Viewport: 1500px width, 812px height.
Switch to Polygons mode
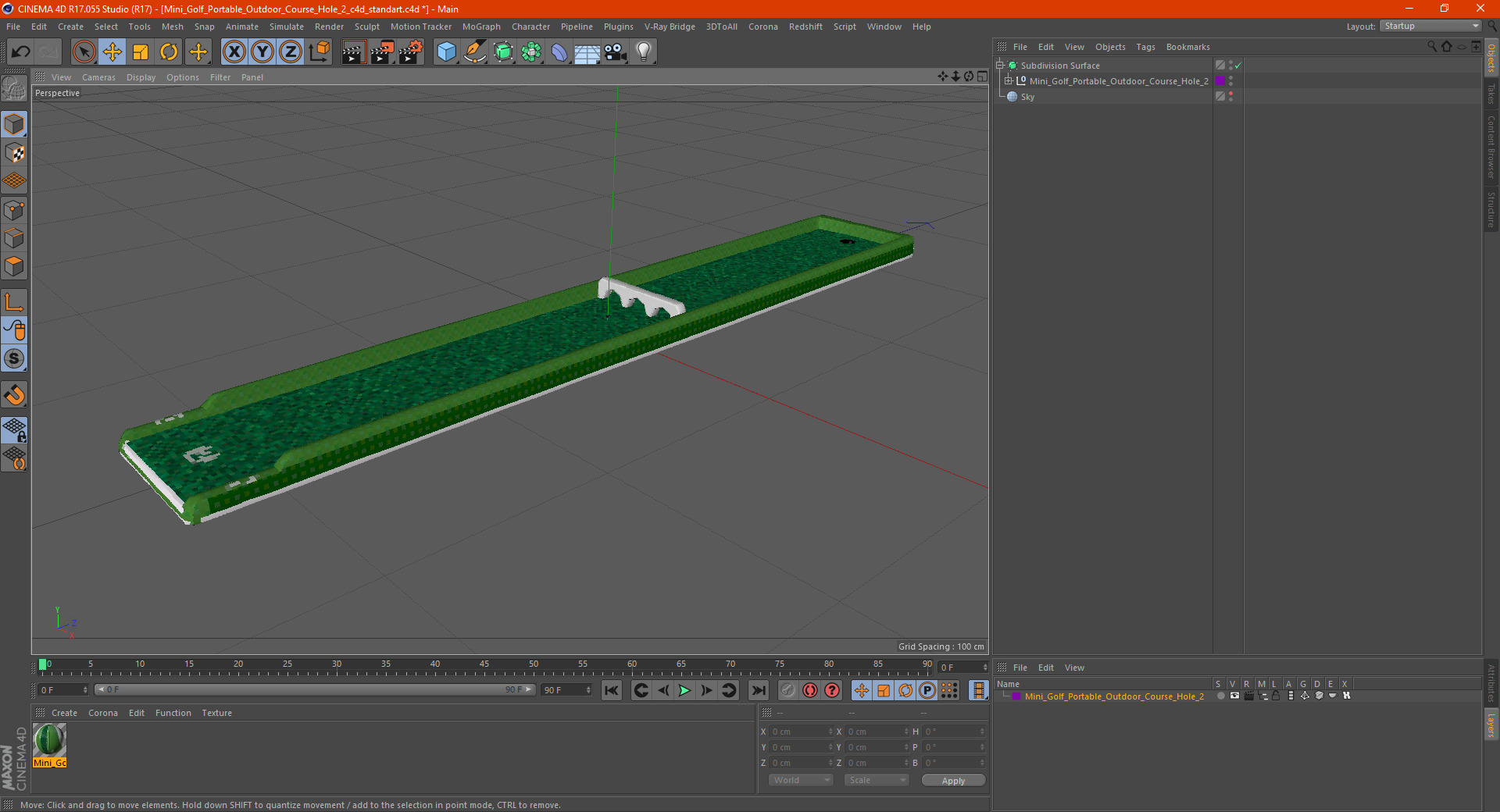tap(14, 266)
